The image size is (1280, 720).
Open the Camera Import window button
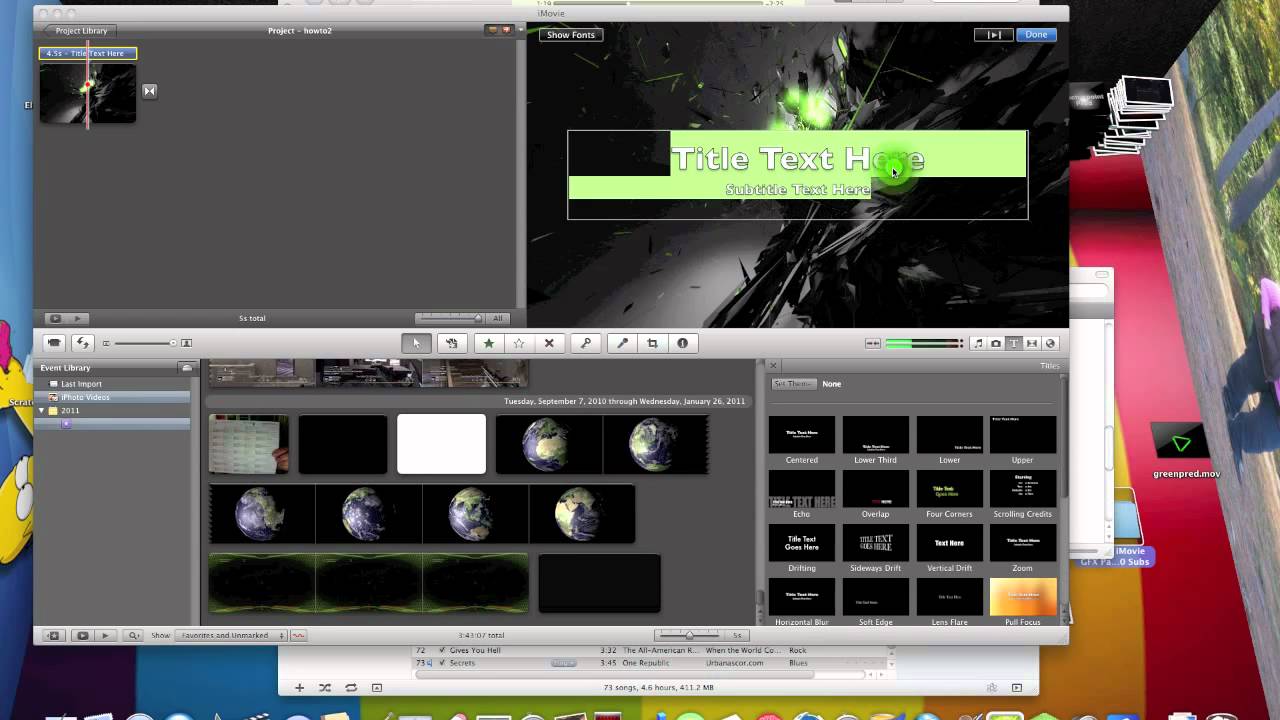click(x=54, y=343)
